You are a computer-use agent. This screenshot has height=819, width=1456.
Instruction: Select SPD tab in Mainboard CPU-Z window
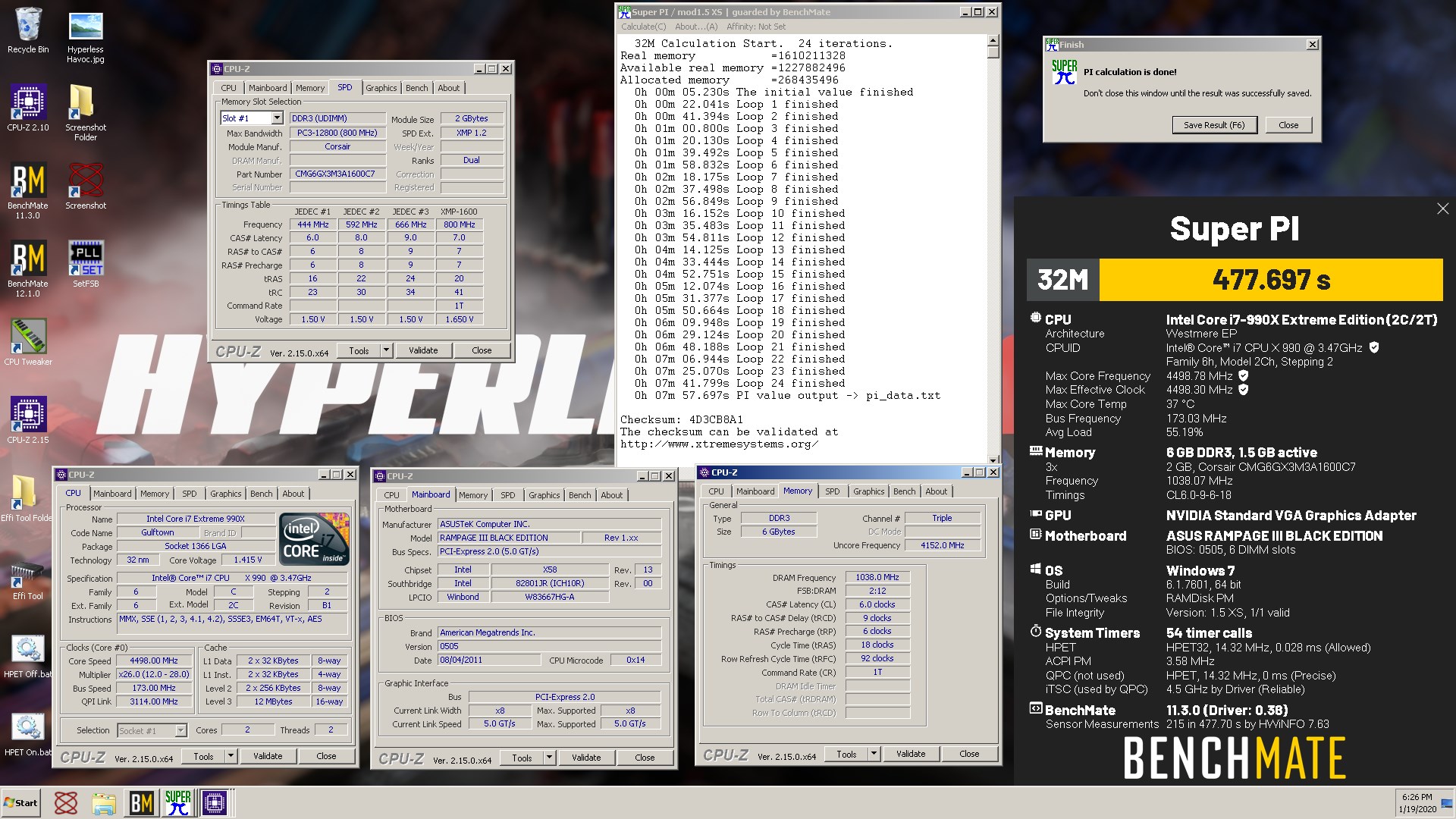click(x=508, y=495)
